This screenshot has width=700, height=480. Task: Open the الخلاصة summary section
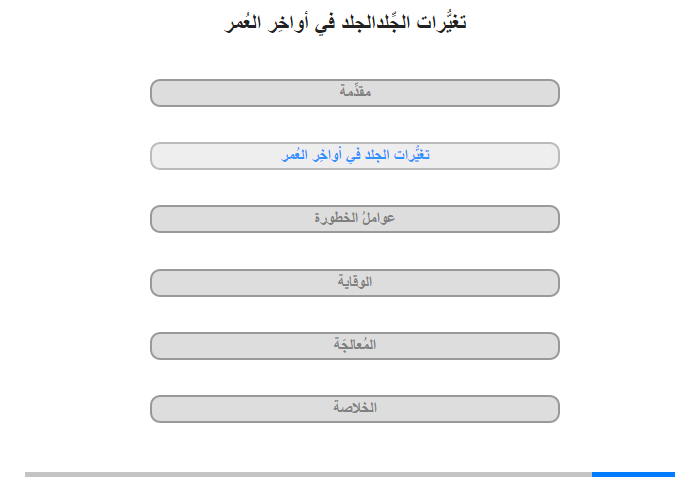[354, 409]
